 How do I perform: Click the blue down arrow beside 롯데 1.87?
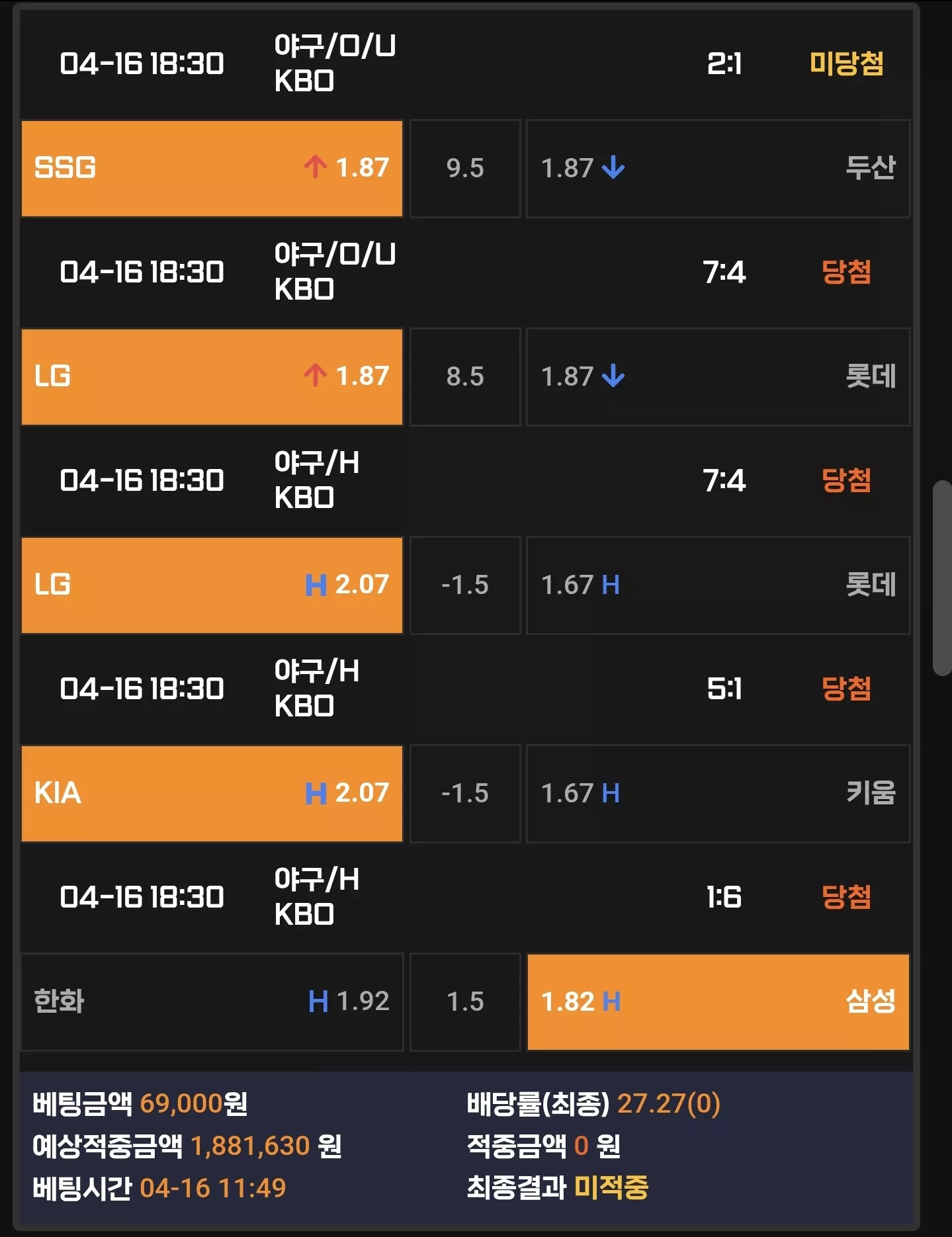click(613, 376)
